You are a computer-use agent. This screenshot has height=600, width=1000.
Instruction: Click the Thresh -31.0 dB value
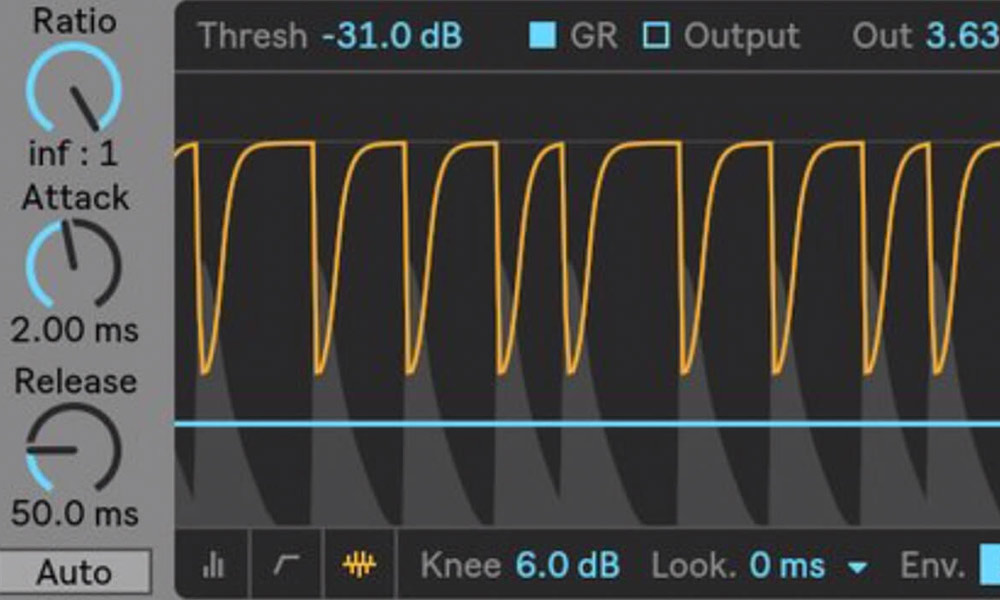tap(392, 36)
